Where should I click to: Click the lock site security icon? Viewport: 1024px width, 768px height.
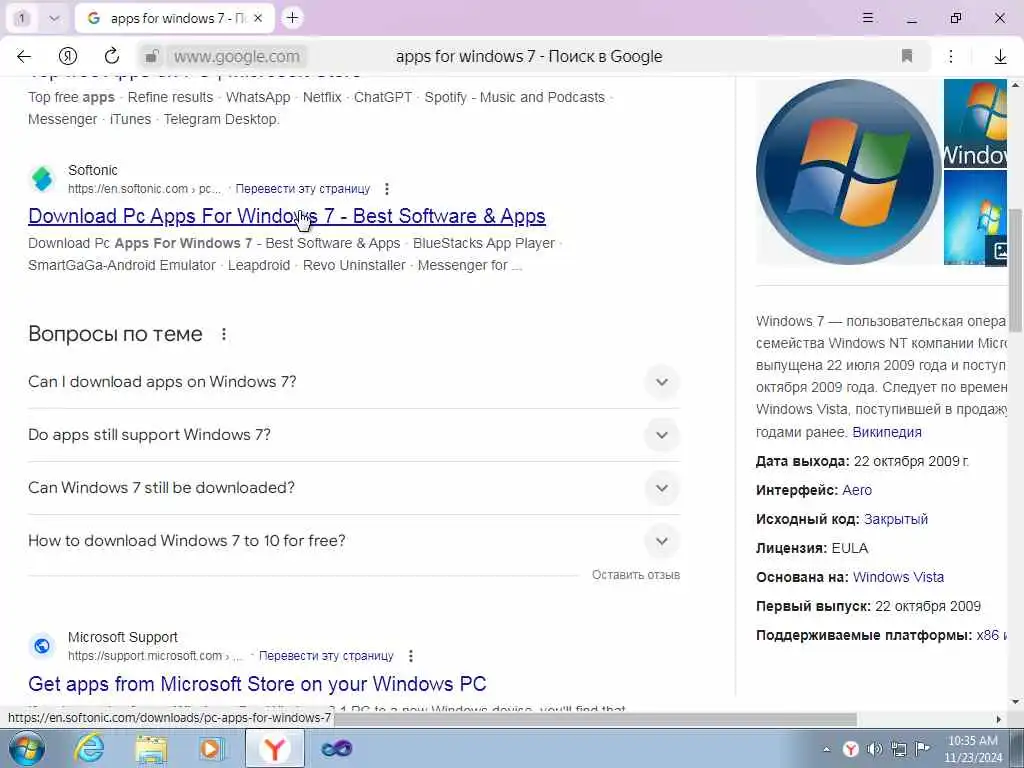[x=152, y=56]
